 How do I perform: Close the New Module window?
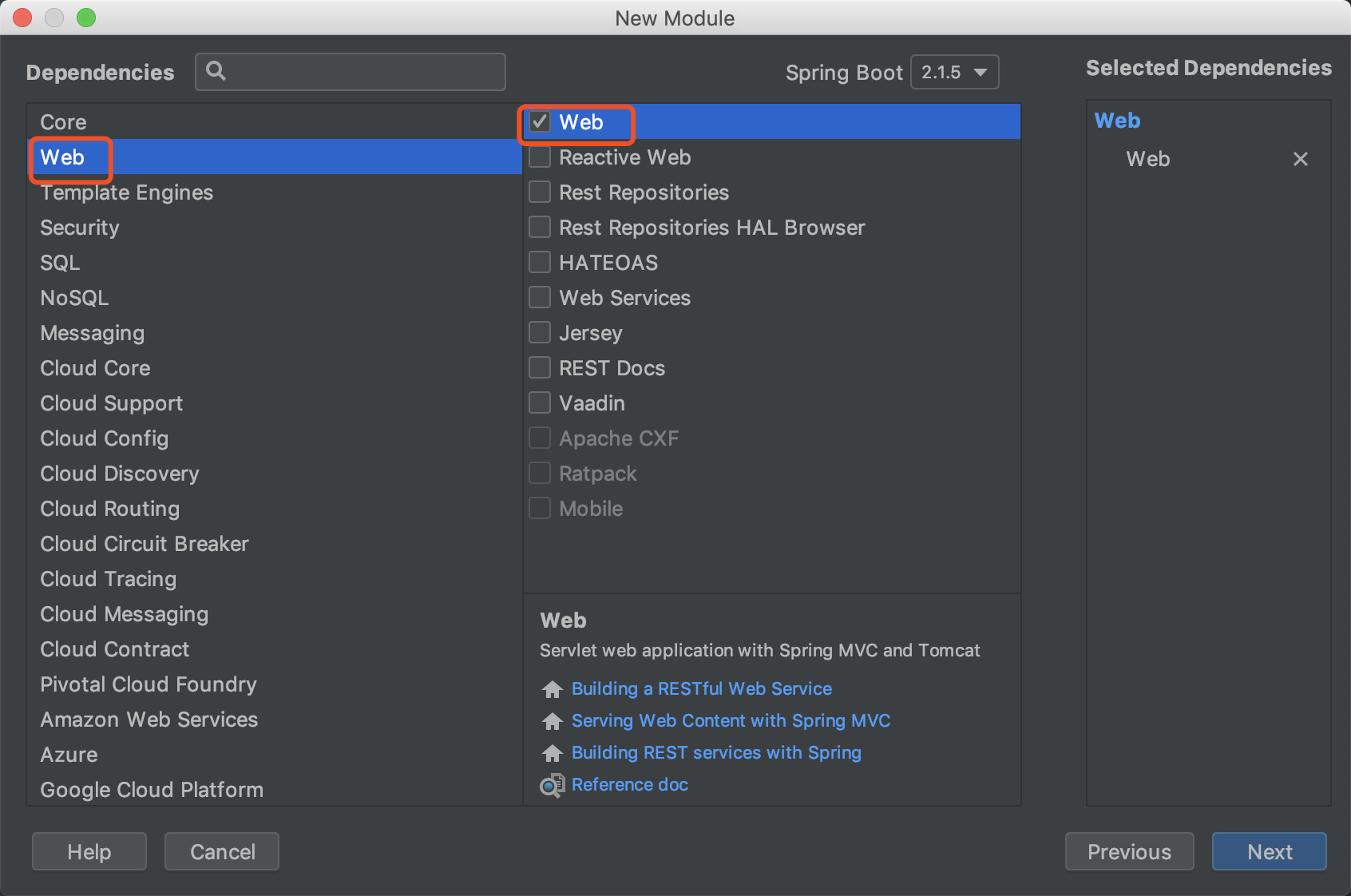(x=22, y=18)
